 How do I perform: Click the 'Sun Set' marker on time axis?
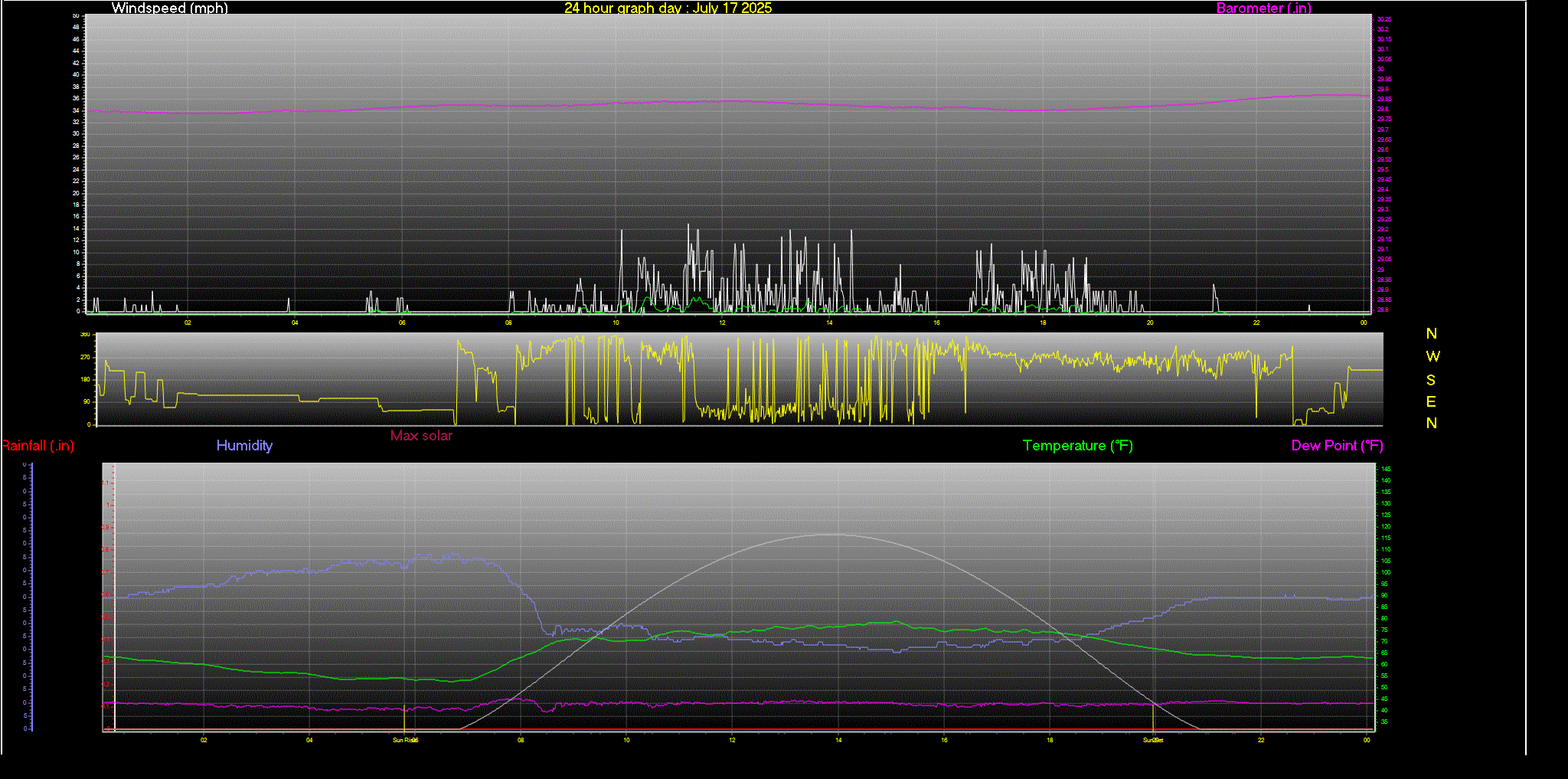pos(1153,740)
